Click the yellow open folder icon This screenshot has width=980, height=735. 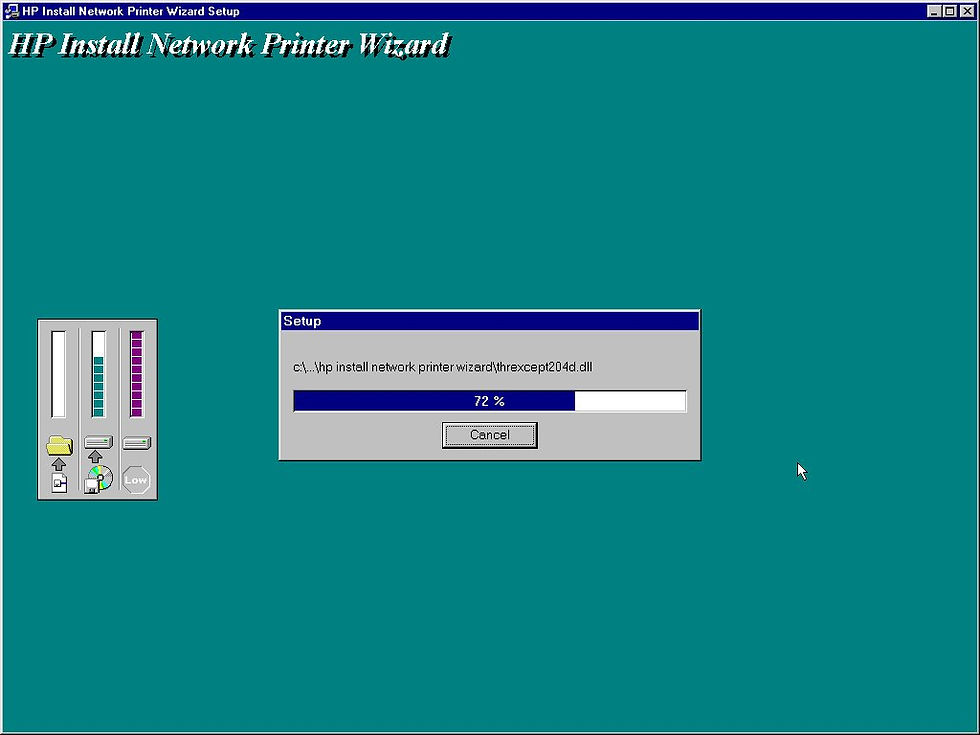(59, 446)
